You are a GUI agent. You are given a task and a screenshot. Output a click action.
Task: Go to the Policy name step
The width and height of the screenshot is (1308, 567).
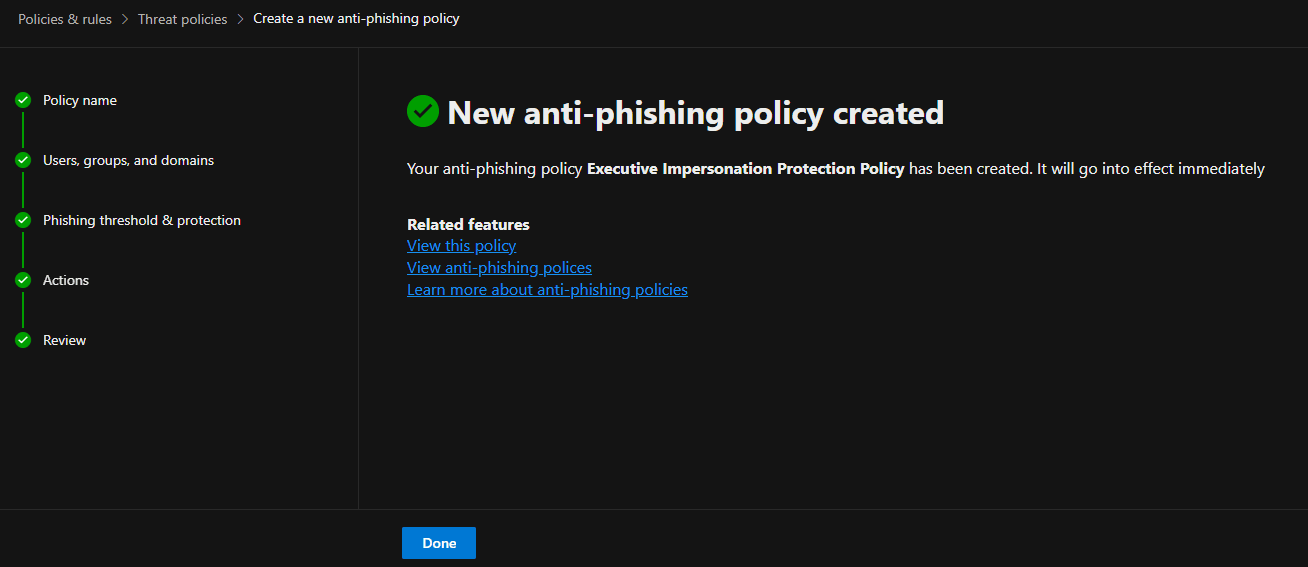(x=80, y=100)
